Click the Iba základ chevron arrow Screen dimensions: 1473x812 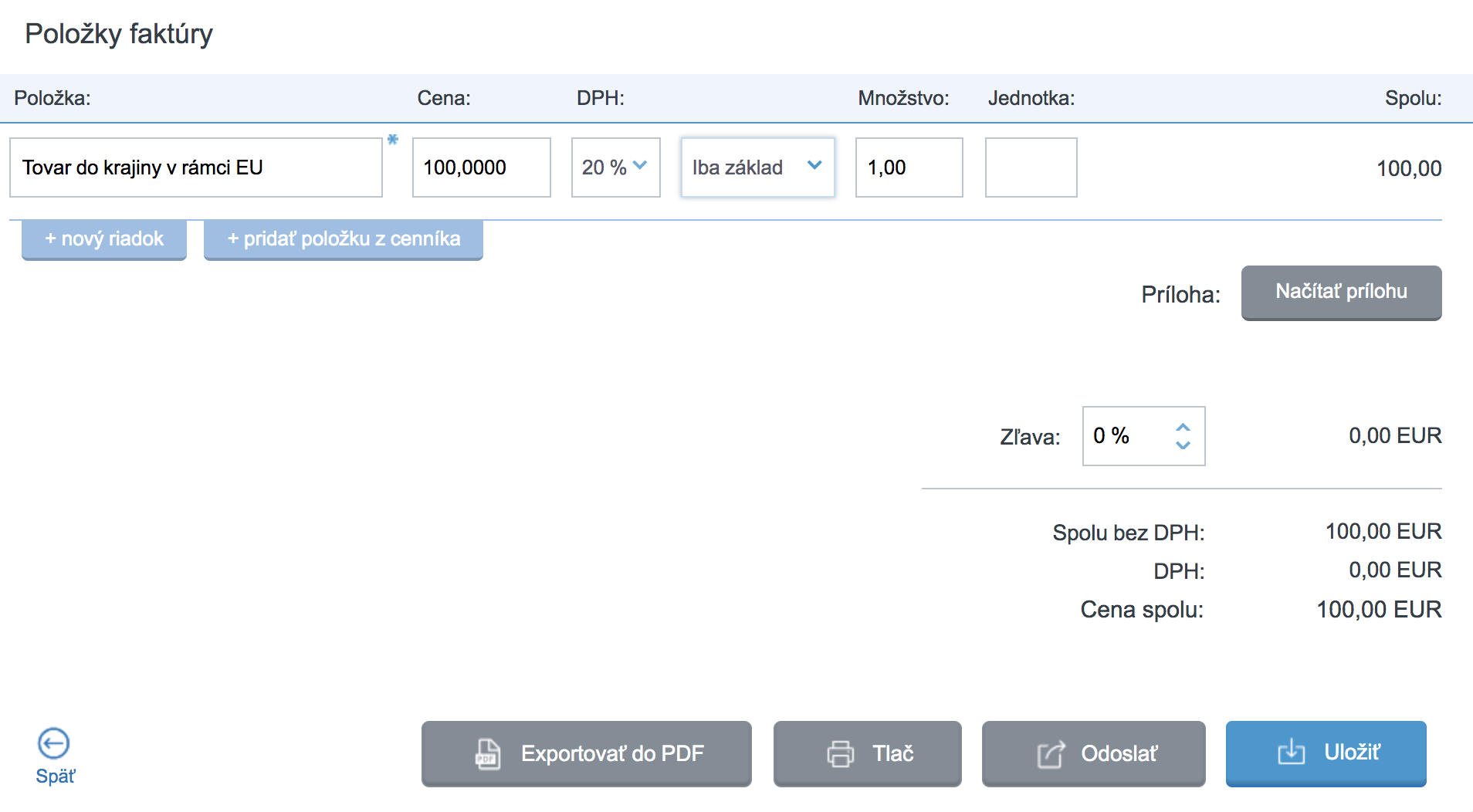[x=814, y=165]
